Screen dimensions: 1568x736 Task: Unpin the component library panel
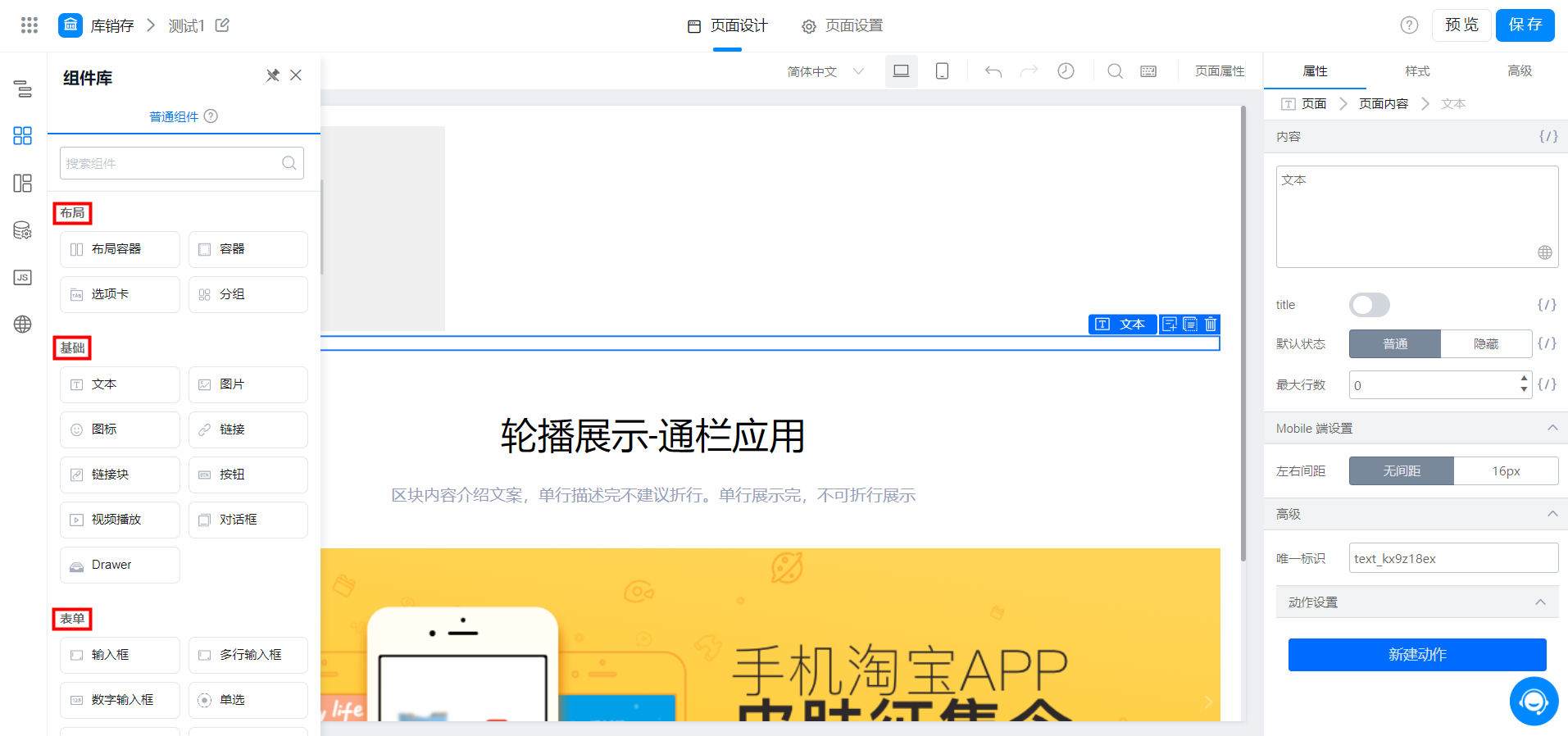(273, 75)
